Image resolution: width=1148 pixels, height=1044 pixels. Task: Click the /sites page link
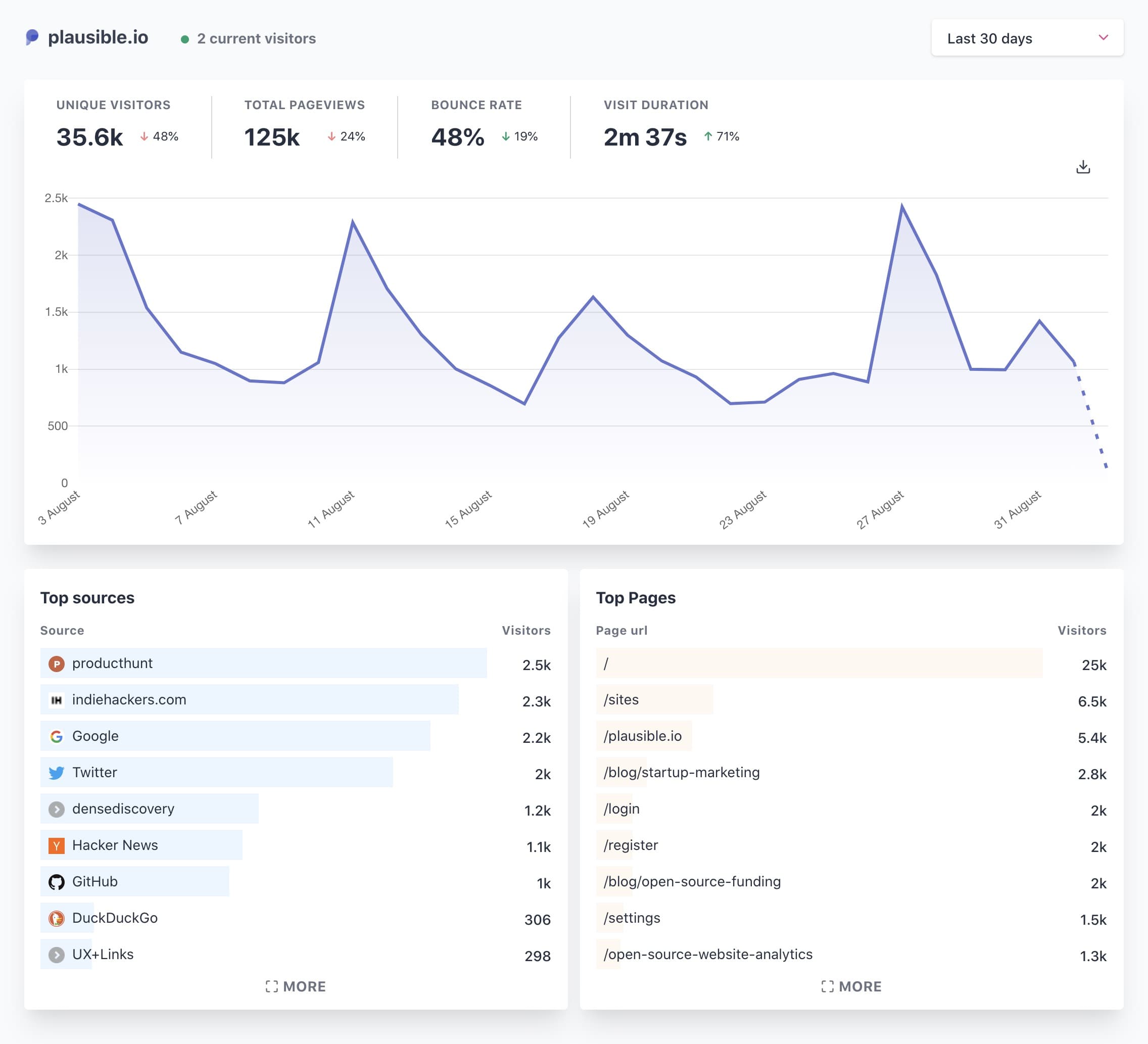(x=620, y=700)
